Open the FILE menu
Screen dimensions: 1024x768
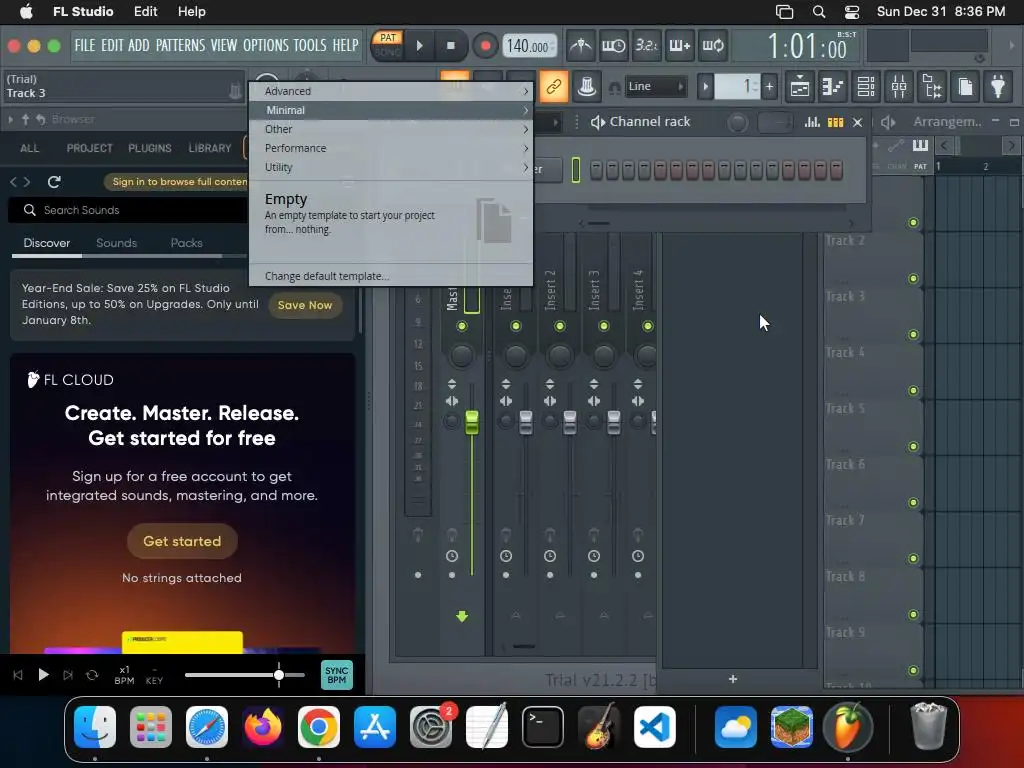coord(85,45)
